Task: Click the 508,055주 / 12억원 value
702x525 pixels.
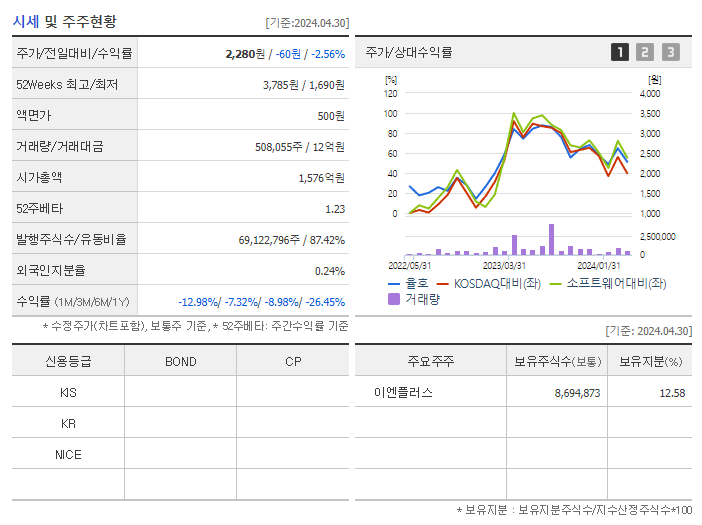Action: point(300,147)
